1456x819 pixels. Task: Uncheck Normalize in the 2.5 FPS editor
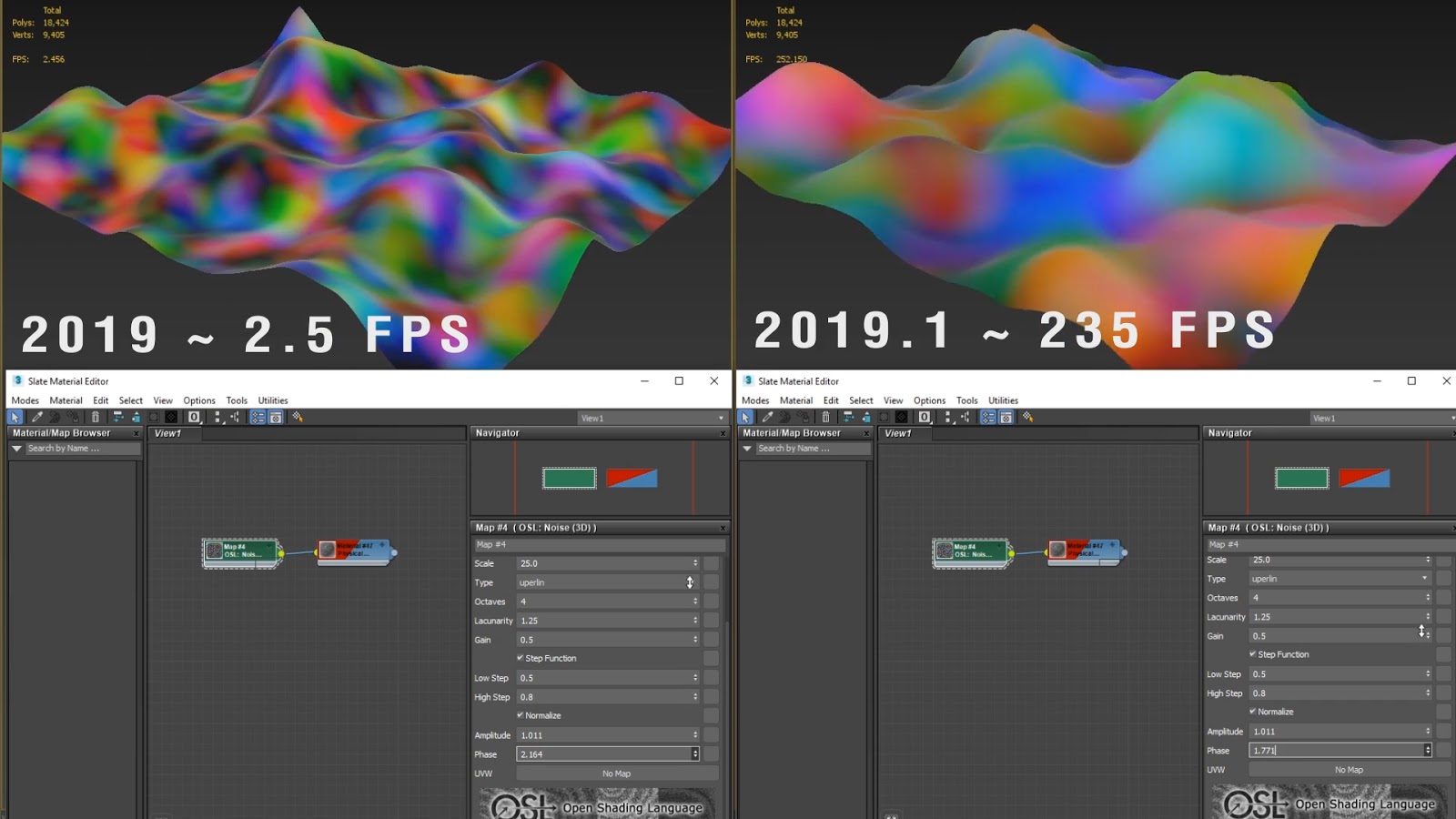pyautogui.click(x=520, y=715)
